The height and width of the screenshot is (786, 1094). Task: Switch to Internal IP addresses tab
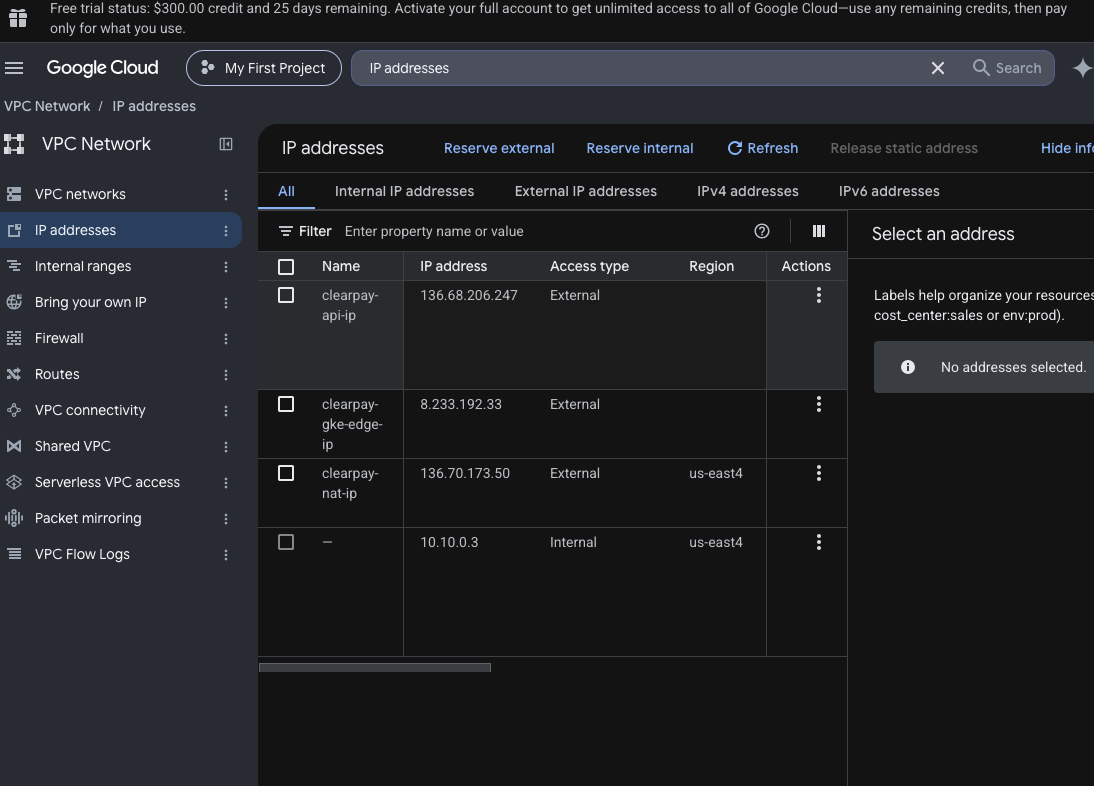tap(404, 191)
